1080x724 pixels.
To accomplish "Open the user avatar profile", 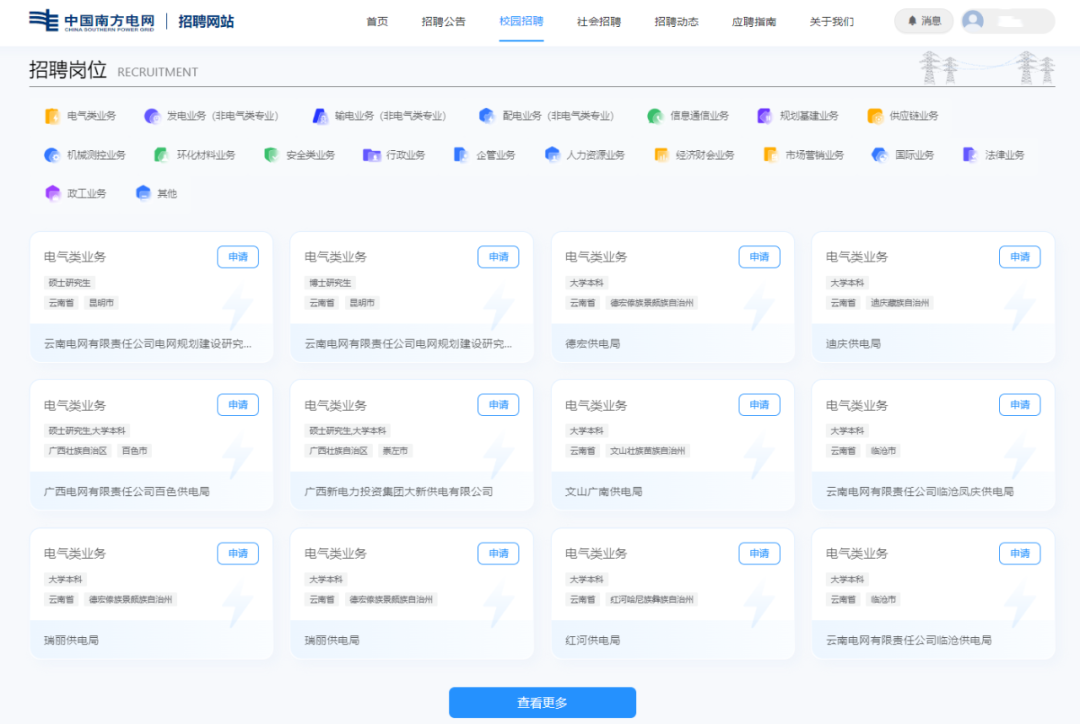I will 973,21.
